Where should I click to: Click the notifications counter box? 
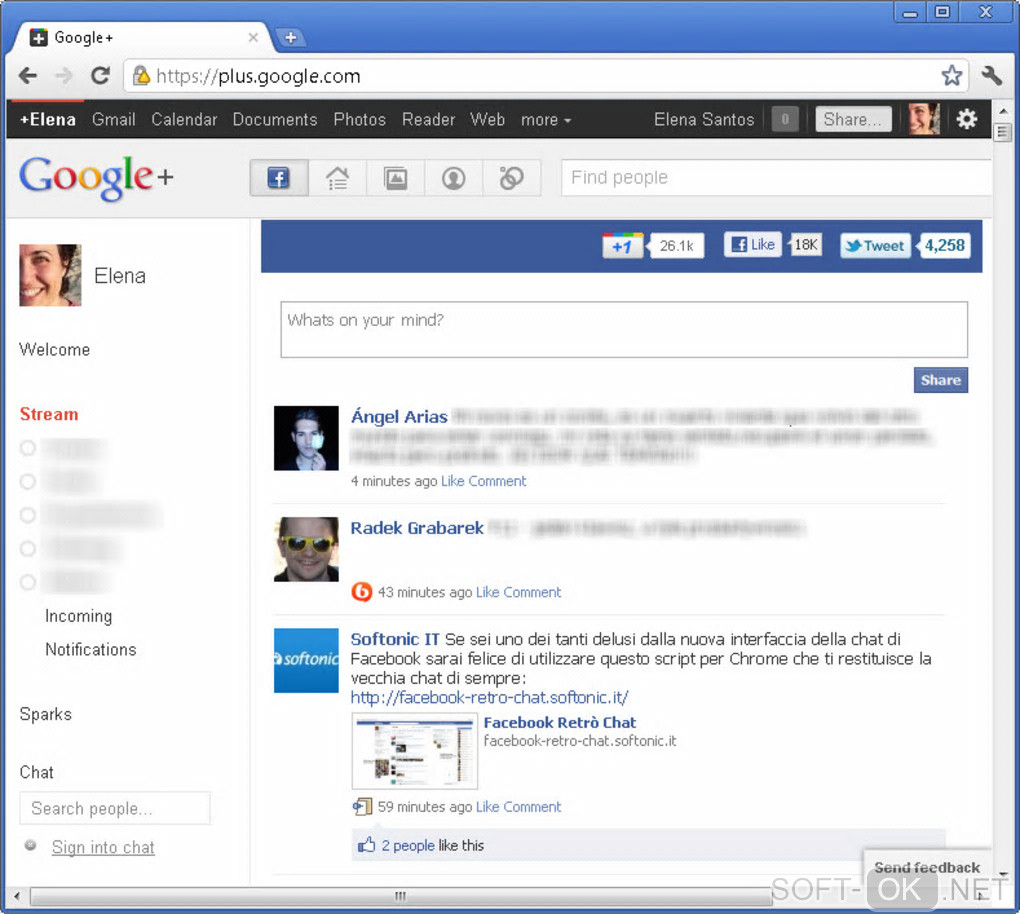(x=785, y=119)
